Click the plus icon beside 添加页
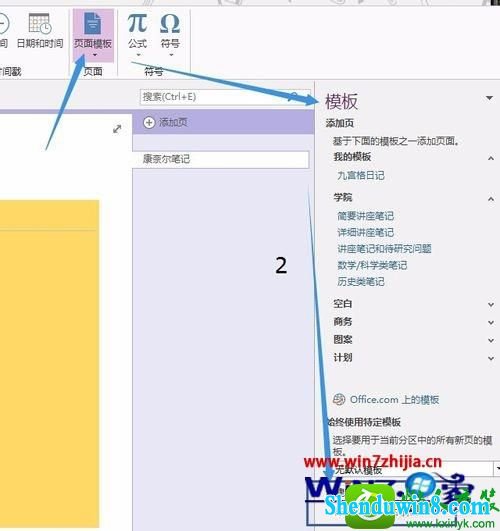This screenshot has width=500, height=531. (x=149, y=122)
